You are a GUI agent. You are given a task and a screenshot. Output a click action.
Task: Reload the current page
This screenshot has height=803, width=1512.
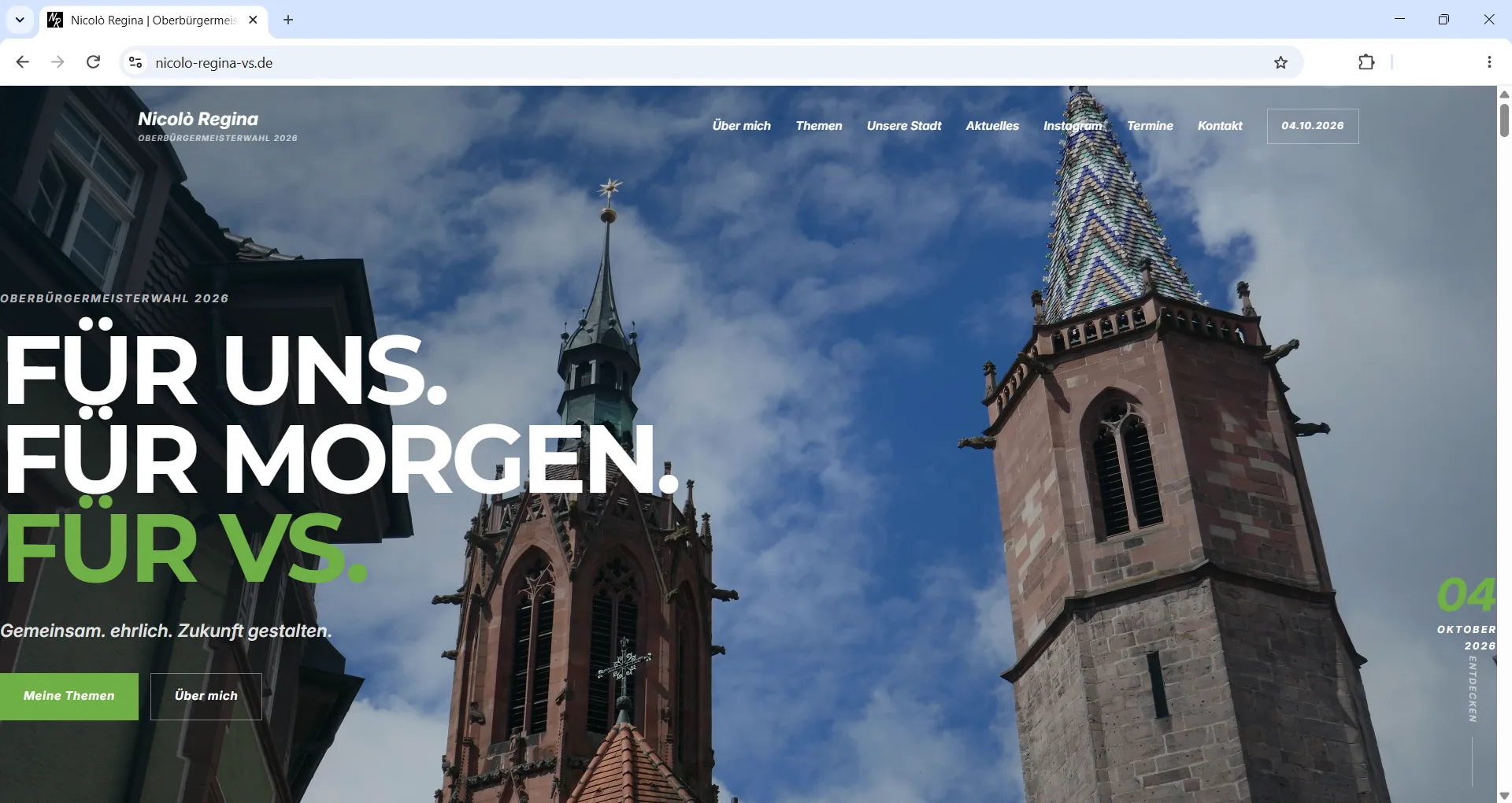click(93, 62)
